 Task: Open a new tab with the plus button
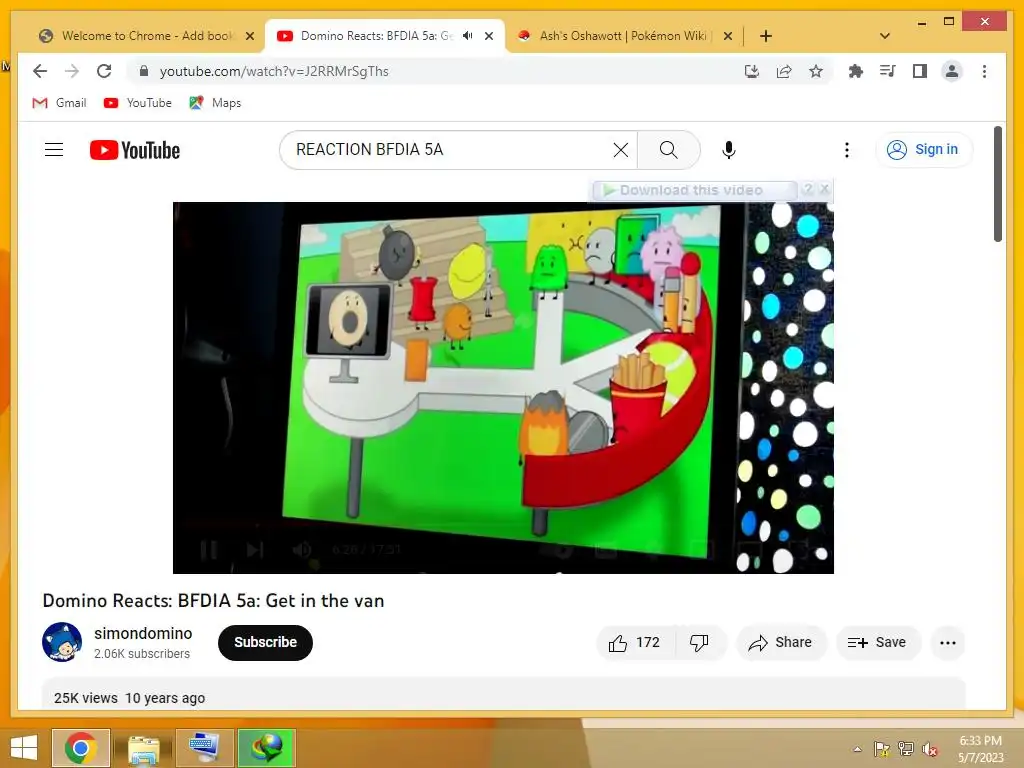pos(766,36)
